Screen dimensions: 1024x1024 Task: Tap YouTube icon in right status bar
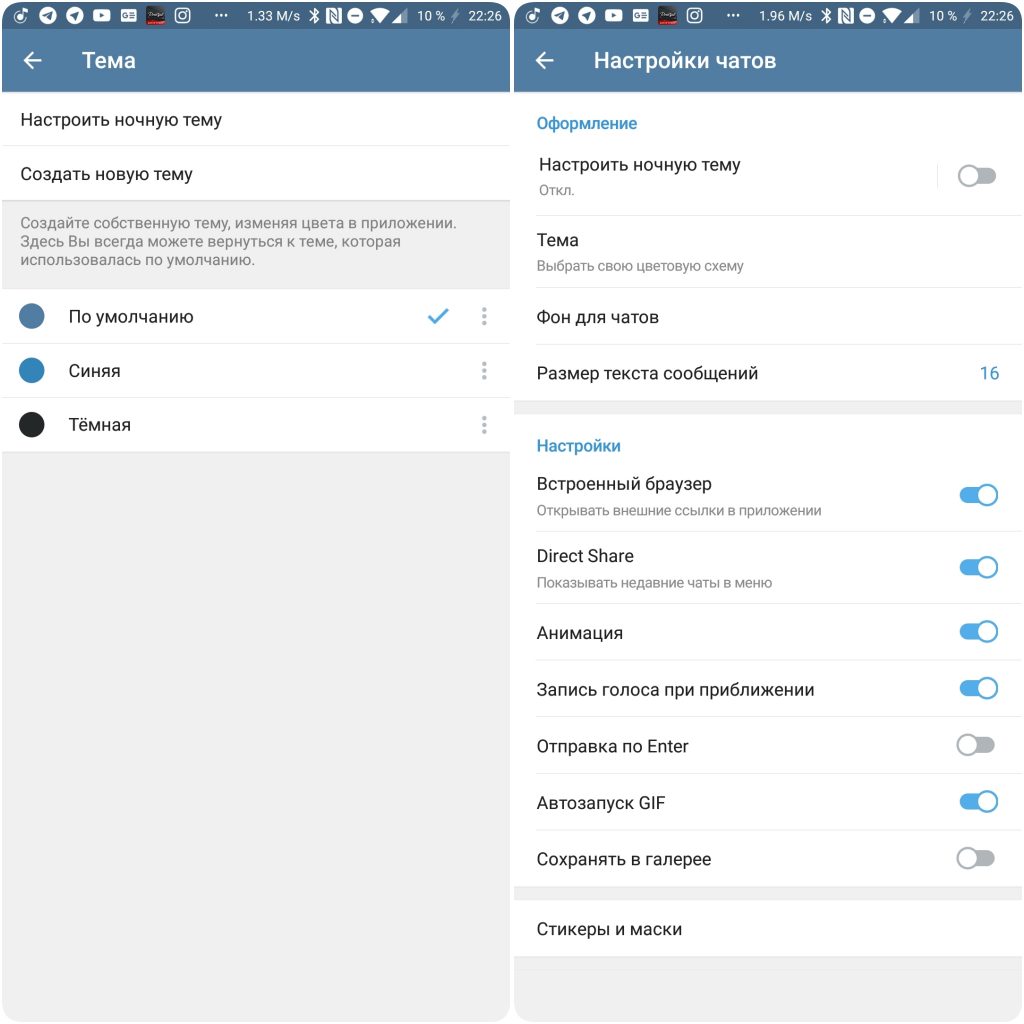coord(613,15)
